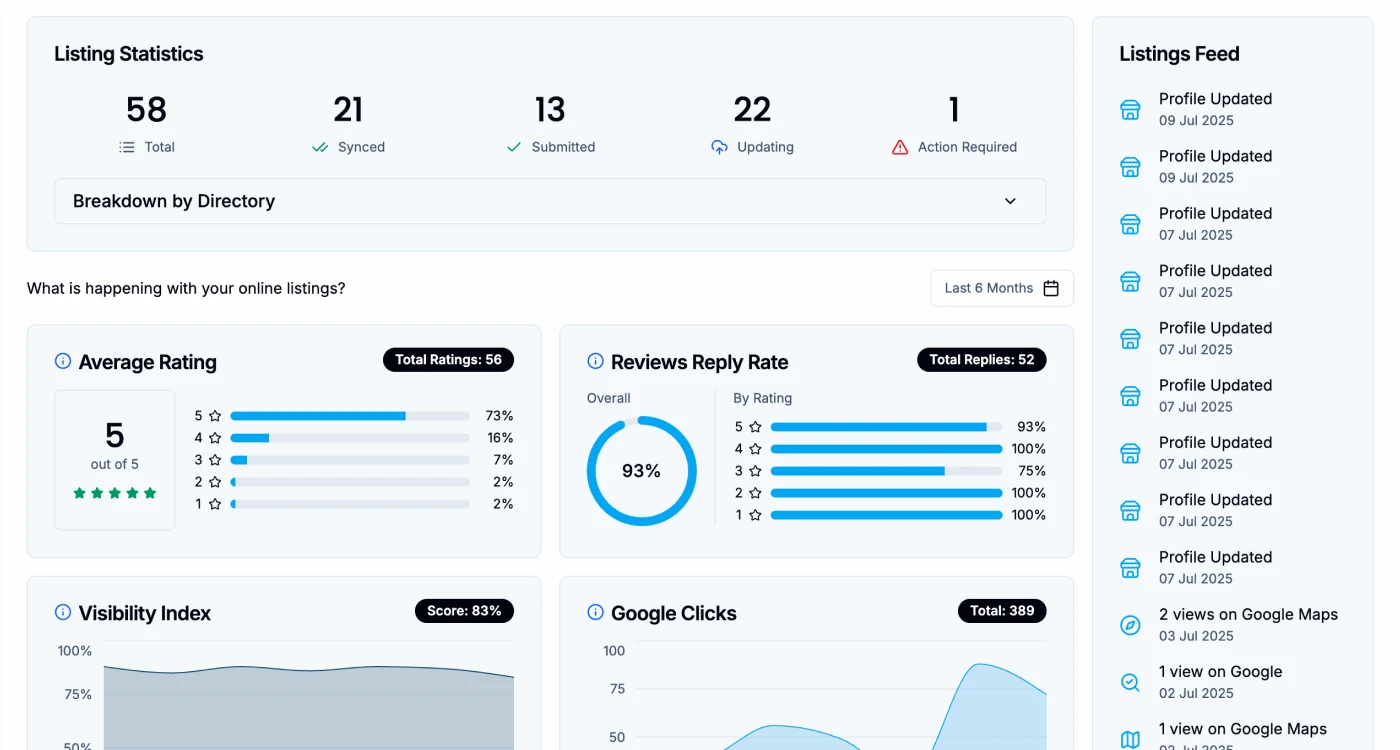Click the map icon for 1 view on Google Maps
The image size is (1400, 750).
pyautogui.click(x=1130, y=739)
